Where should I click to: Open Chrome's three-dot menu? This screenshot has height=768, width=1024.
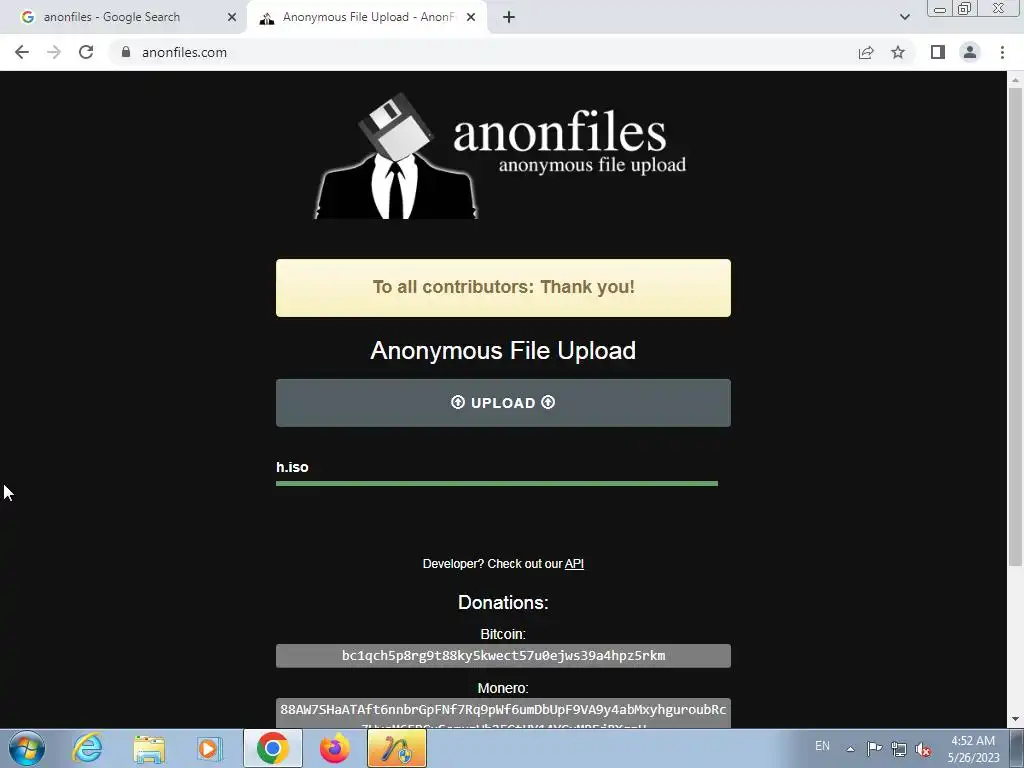(1002, 52)
